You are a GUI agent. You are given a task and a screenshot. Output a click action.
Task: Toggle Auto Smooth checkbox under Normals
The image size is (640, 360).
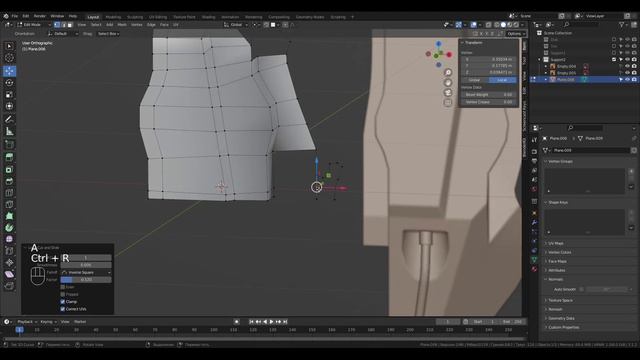pyautogui.click(x=582, y=289)
